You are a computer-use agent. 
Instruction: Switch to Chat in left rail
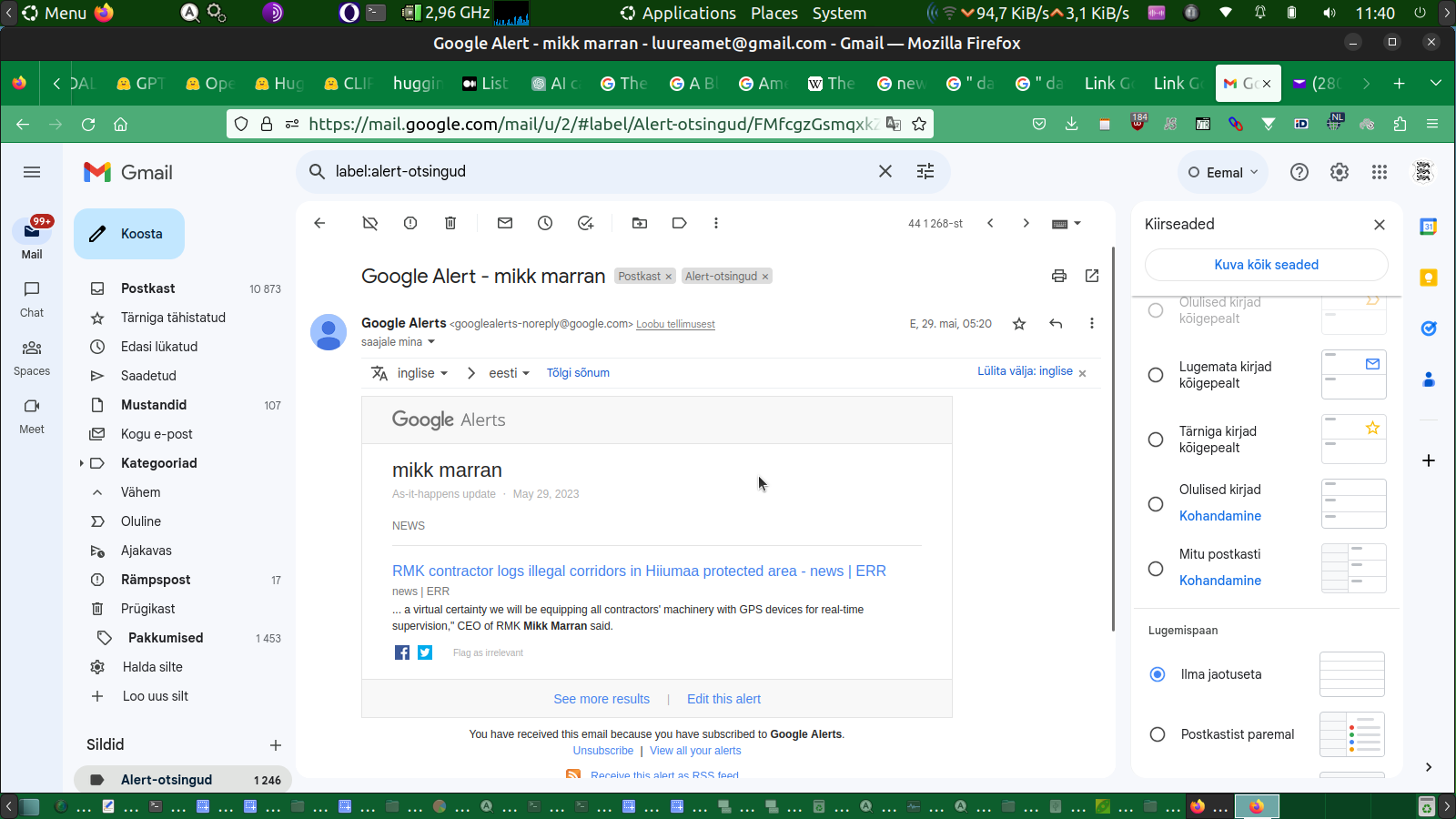pos(32,298)
